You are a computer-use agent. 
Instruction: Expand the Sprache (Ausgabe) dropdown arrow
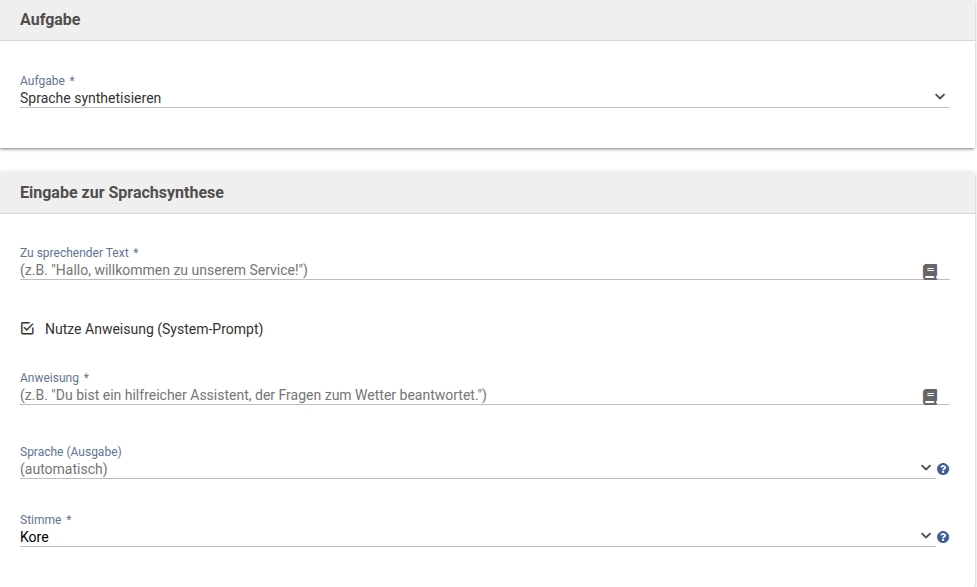click(x=925, y=468)
